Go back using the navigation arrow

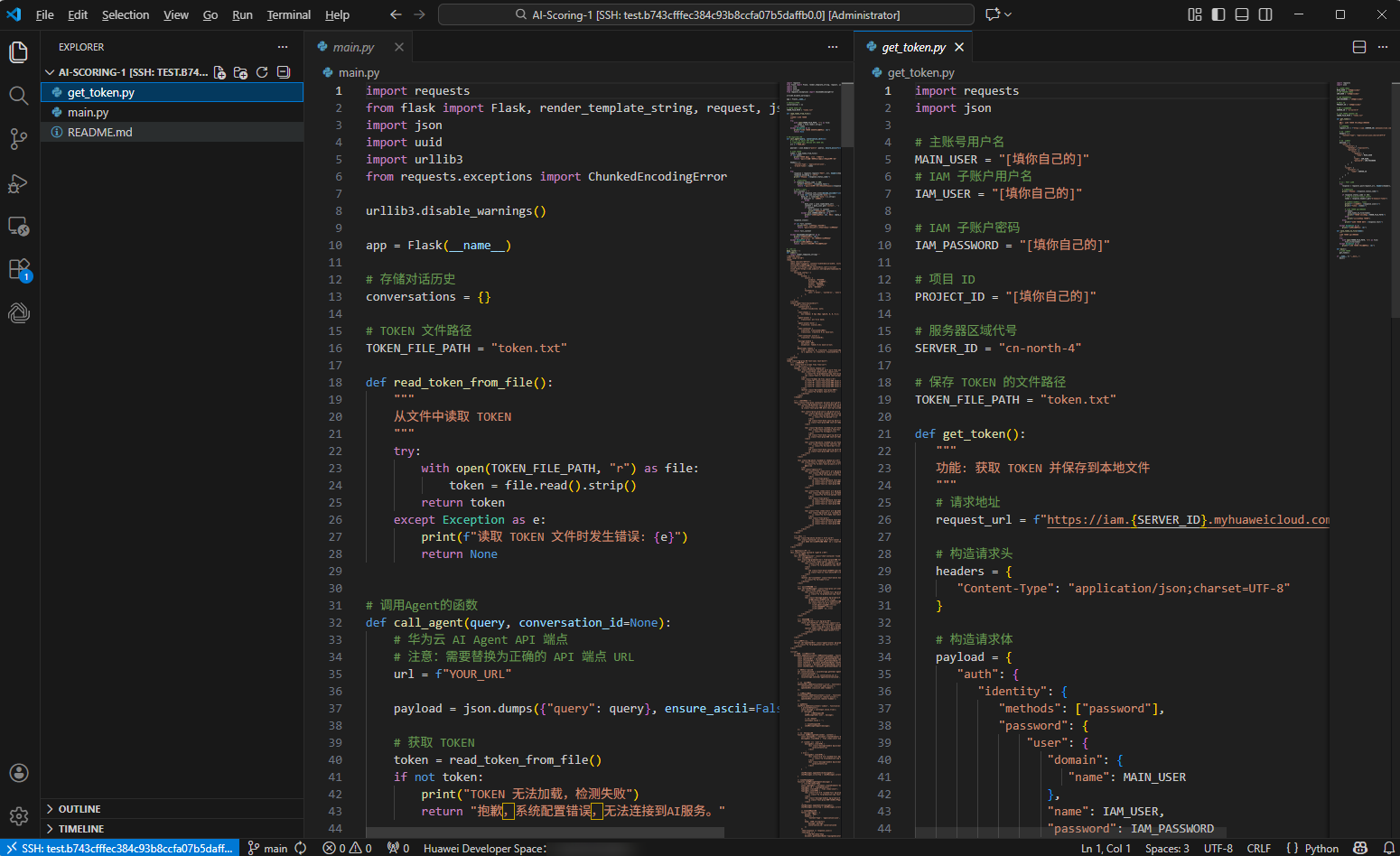[x=396, y=14]
